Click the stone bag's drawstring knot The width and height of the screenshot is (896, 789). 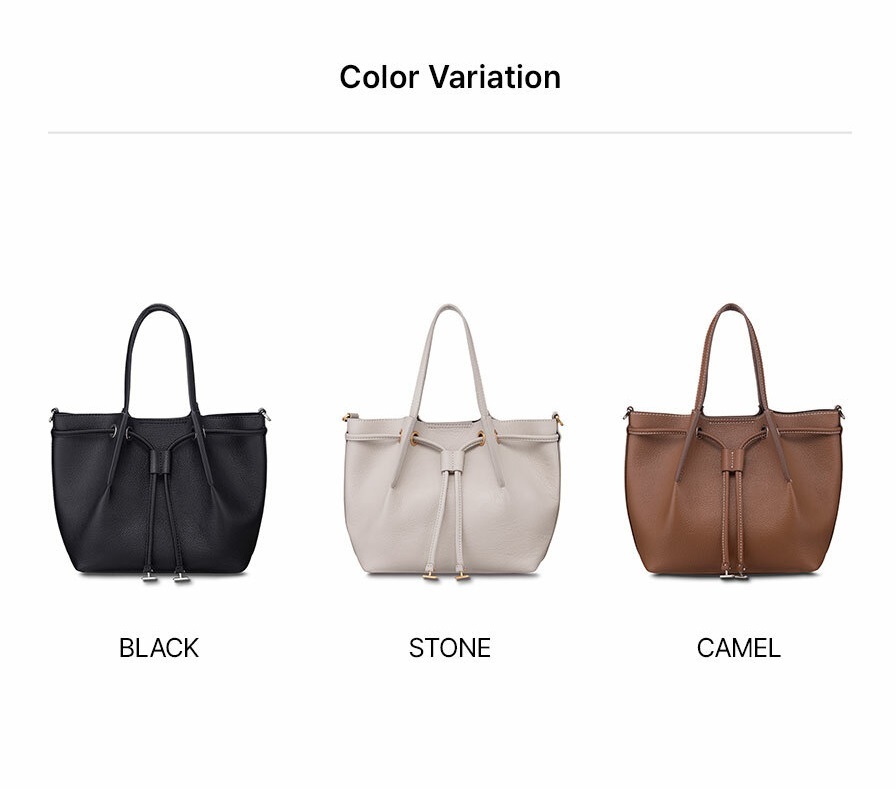[452, 462]
